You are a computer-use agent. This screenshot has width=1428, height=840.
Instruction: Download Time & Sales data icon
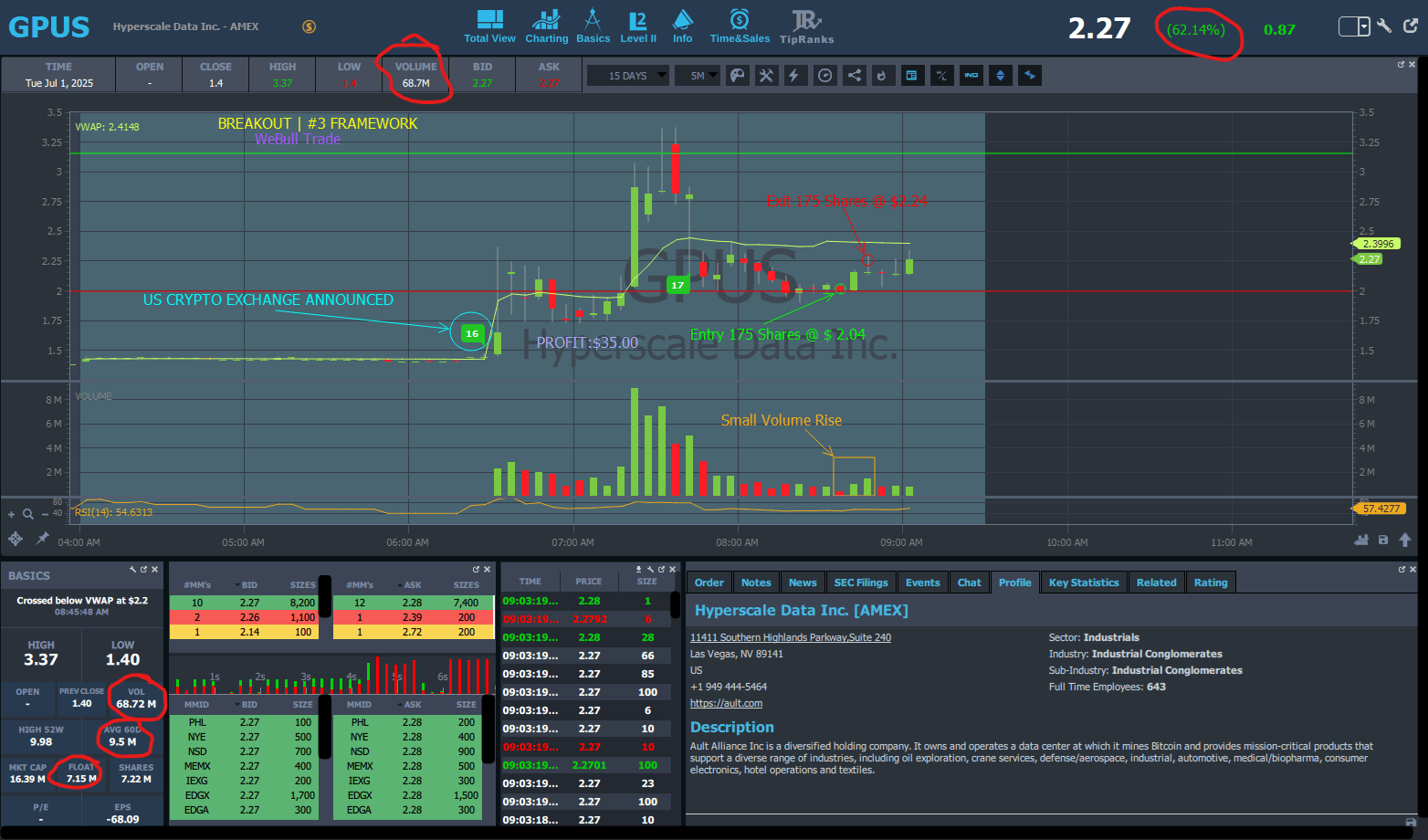639,569
